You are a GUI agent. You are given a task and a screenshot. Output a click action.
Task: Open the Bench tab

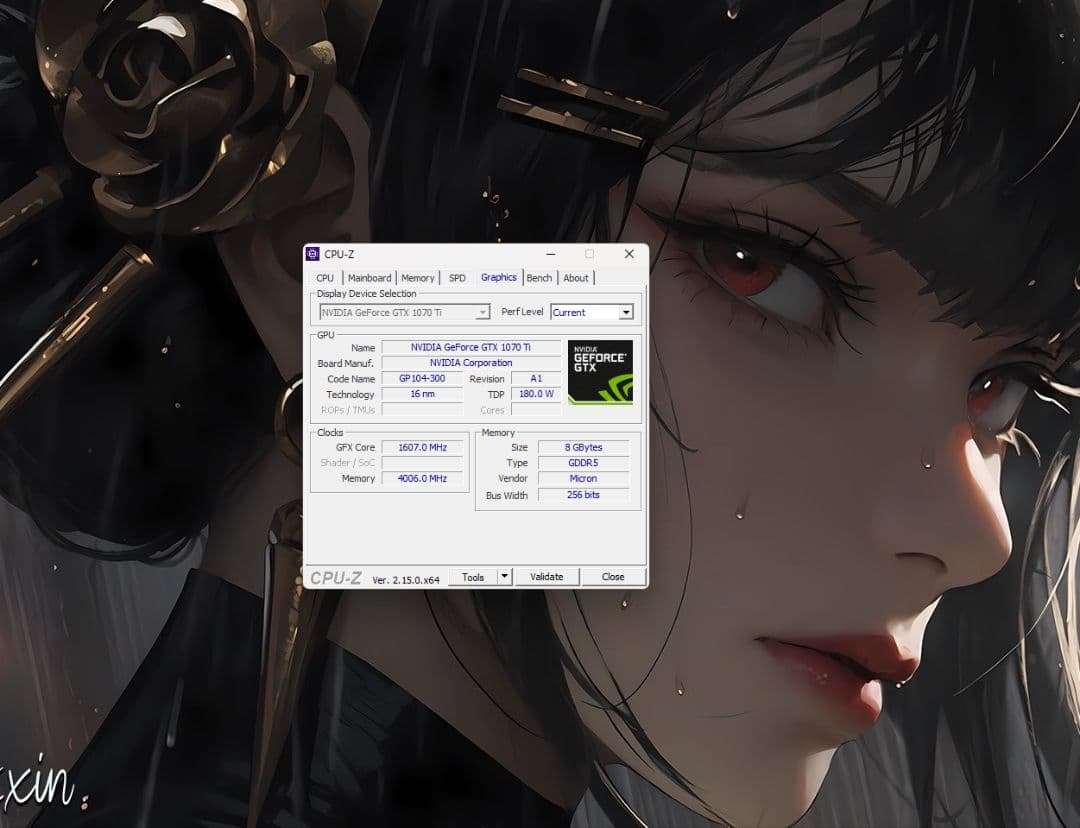[539, 278]
